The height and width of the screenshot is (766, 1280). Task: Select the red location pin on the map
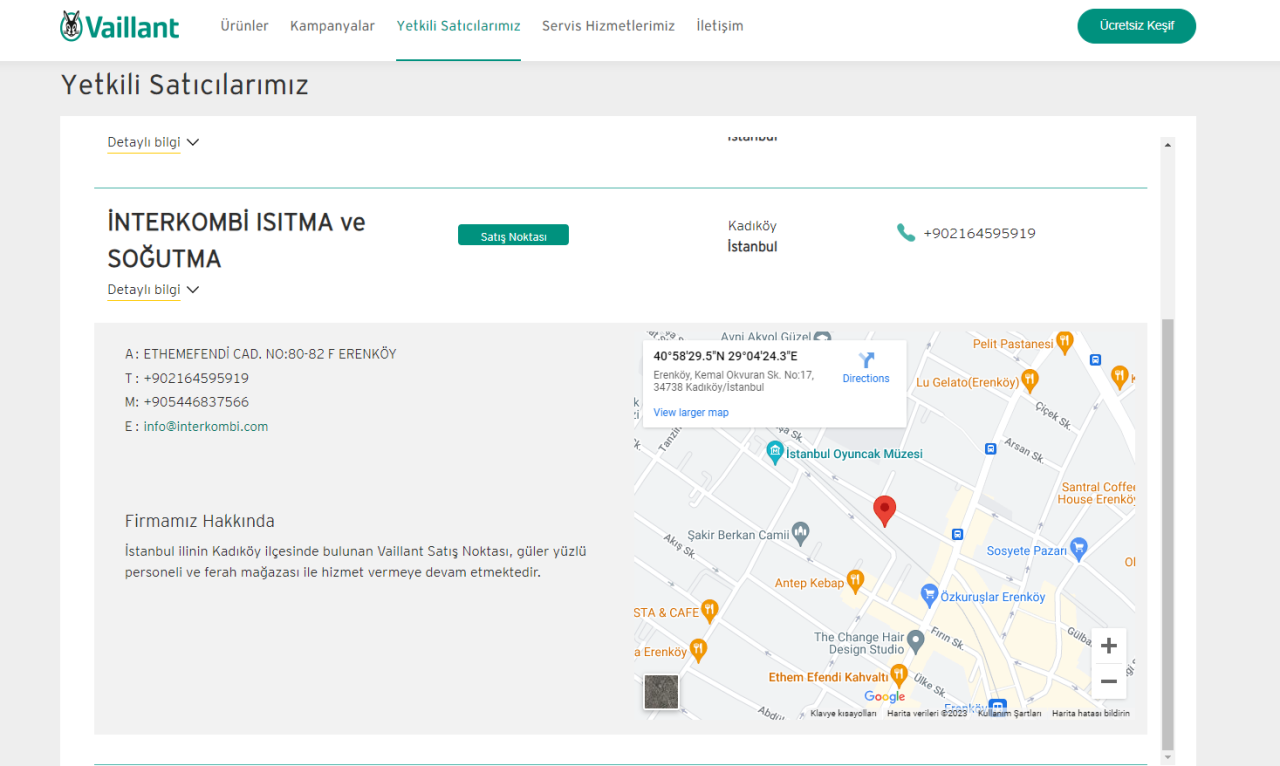pos(884,510)
